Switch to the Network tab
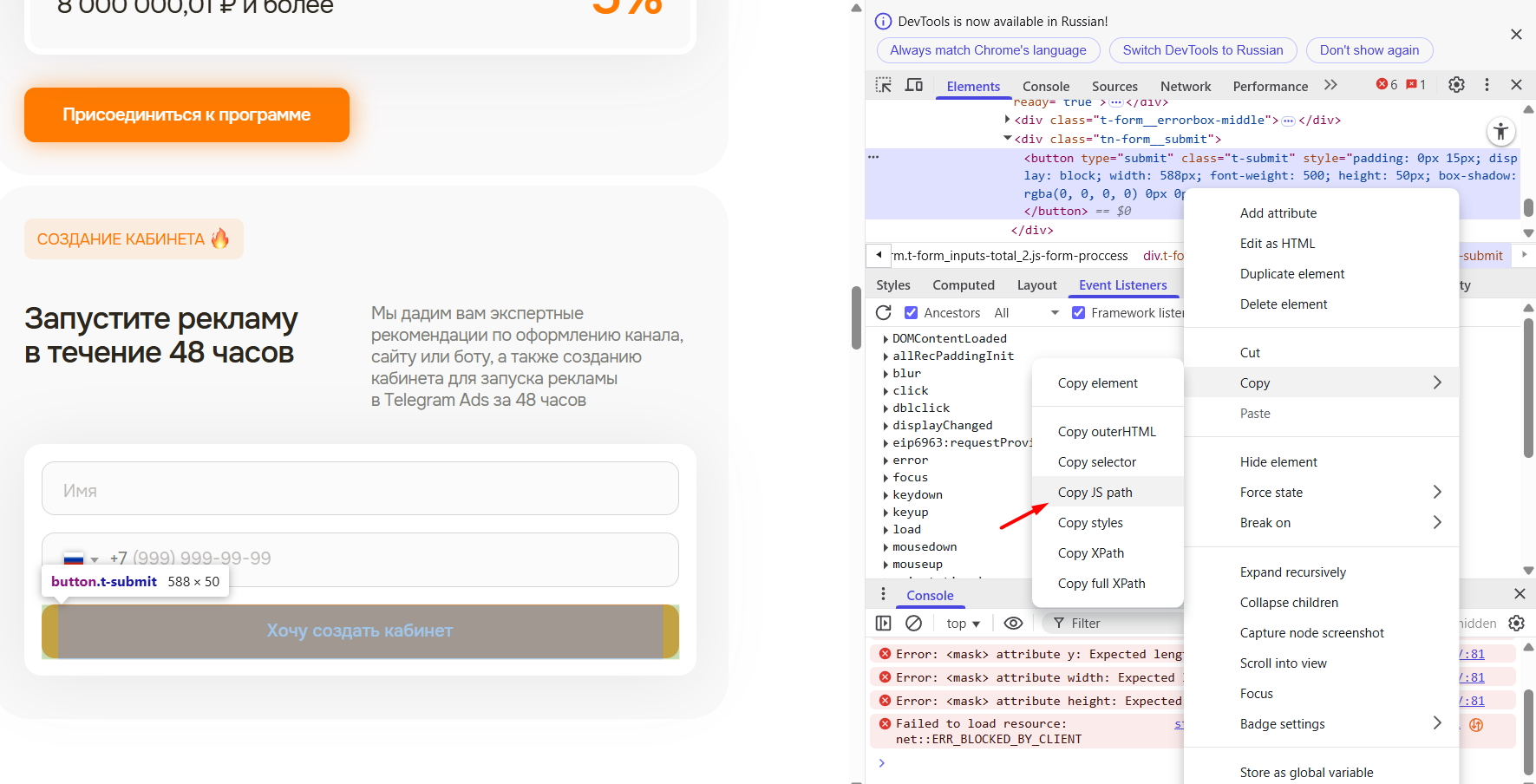The image size is (1536, 784). click(x=1185, y=87)
